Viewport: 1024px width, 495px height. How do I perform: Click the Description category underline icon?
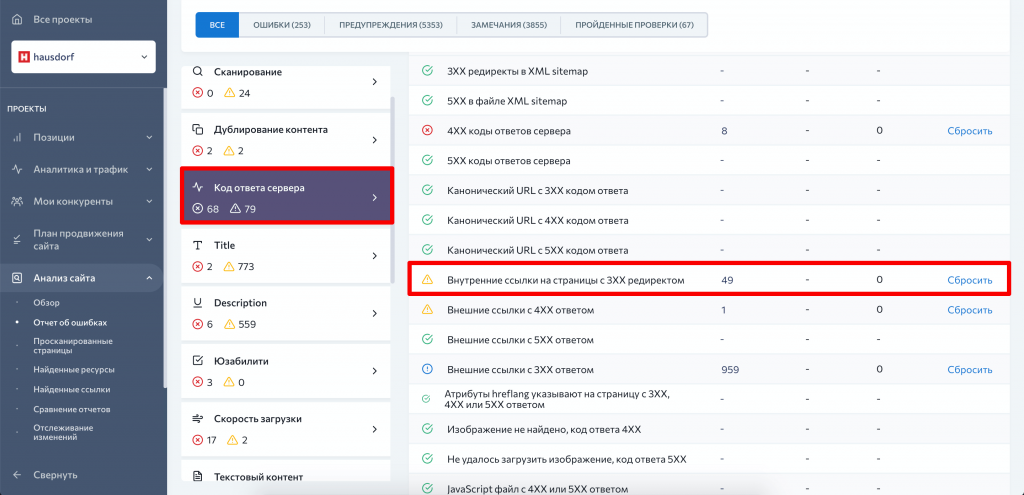pyautogui.click(x=197, y=303)
